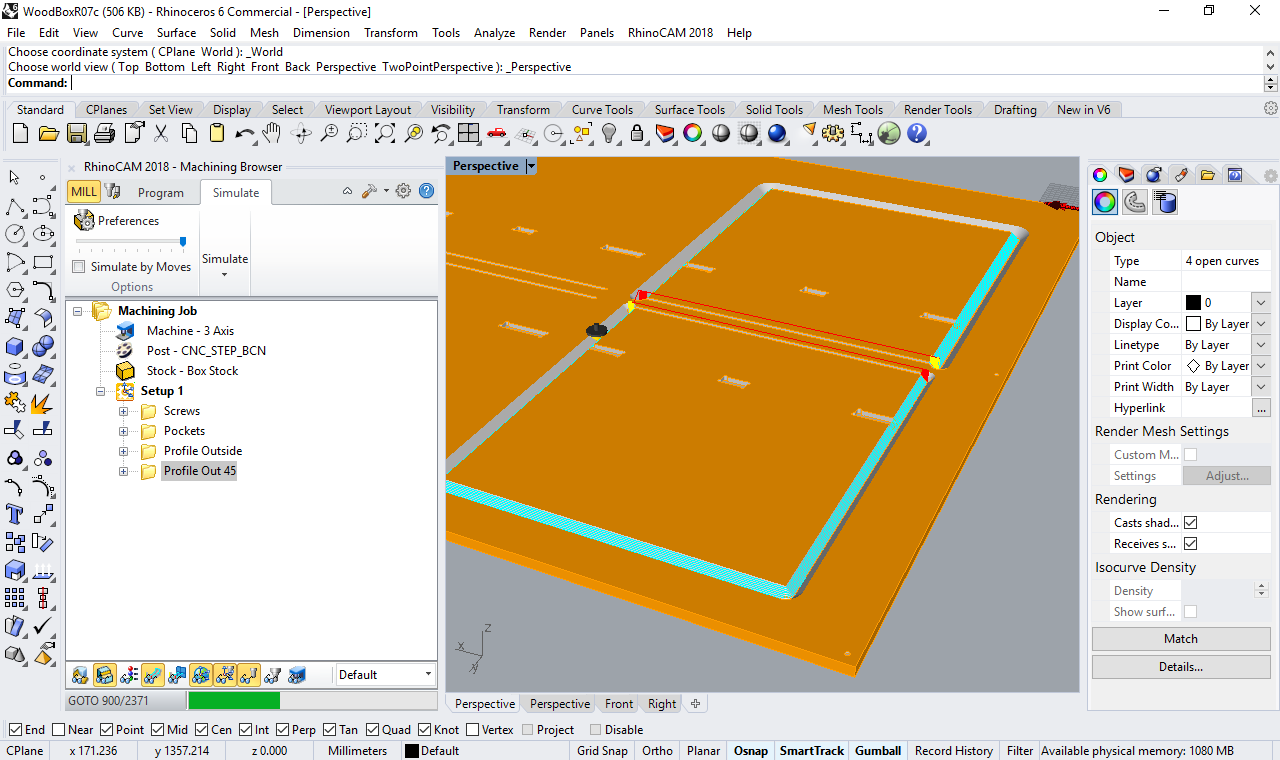The image size is (1280, 760).
Task: Click in the Command input field
Action: 666,83
